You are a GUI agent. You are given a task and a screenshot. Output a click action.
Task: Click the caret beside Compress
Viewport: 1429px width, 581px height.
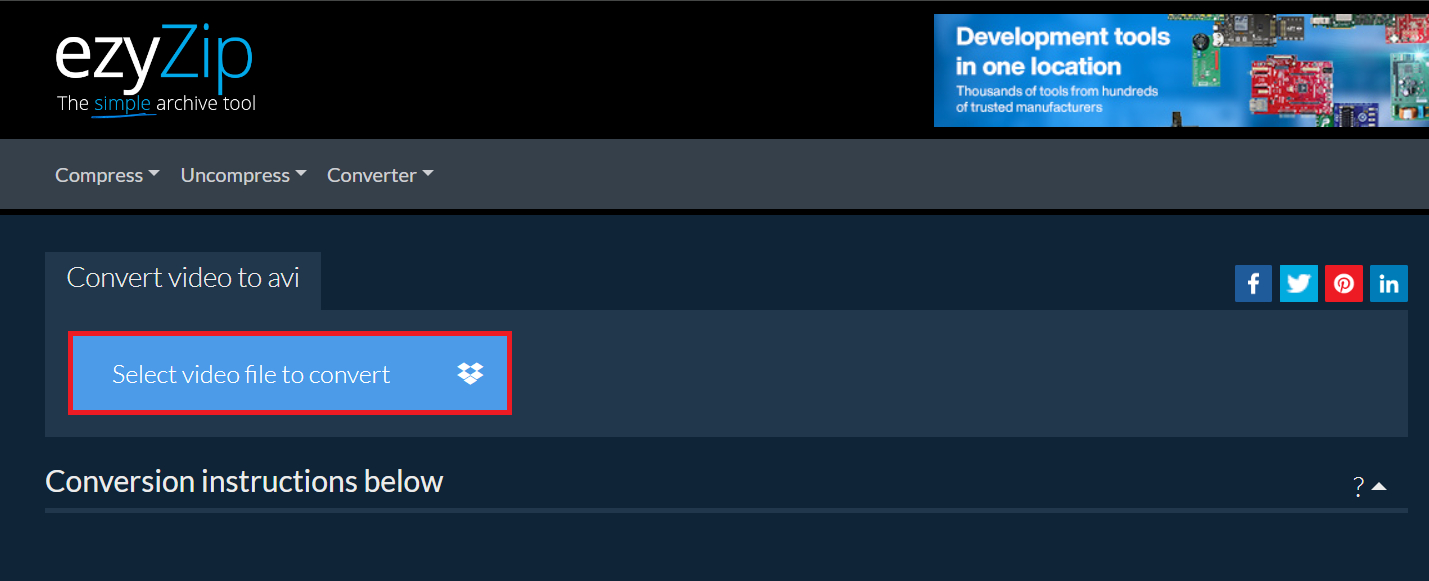coord(154,174)
